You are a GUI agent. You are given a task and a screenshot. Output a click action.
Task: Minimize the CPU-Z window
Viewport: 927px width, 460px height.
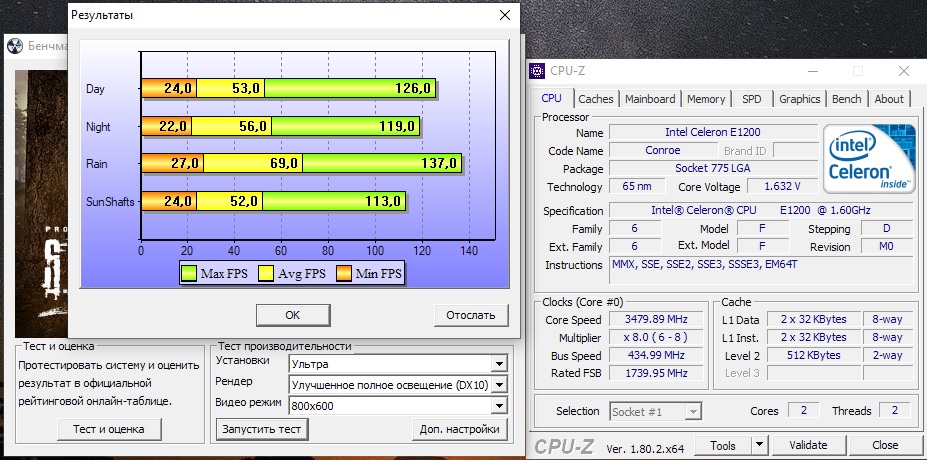click(x=812, y=72)
